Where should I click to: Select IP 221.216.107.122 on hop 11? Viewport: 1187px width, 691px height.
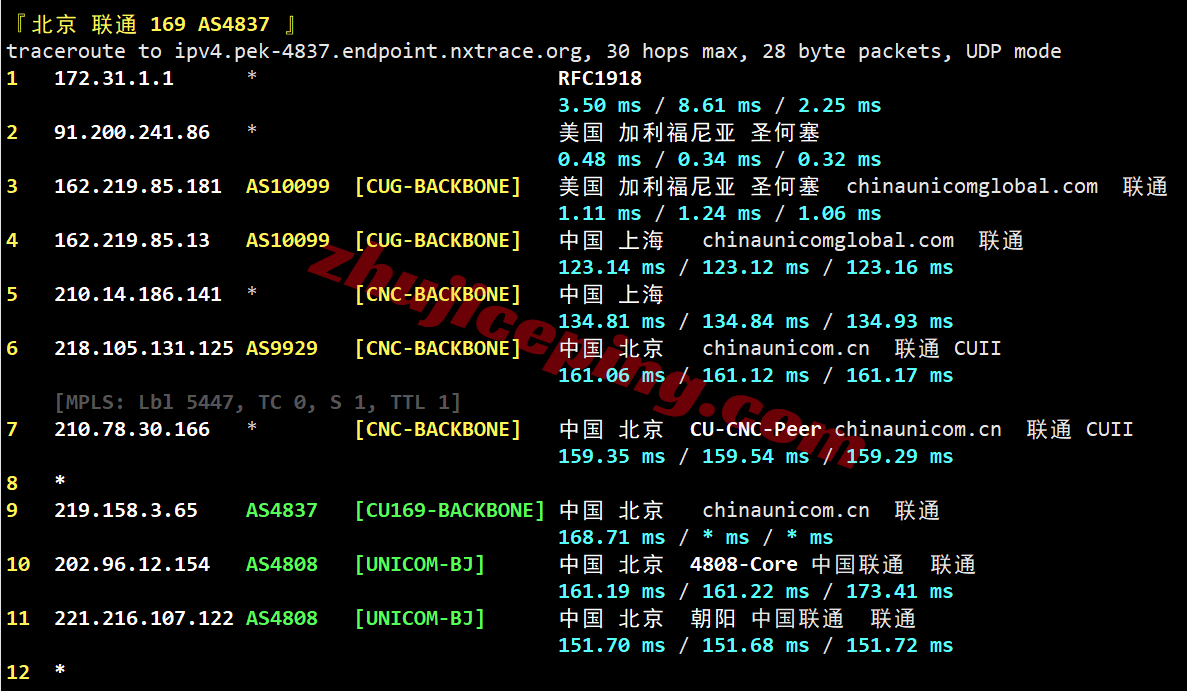144,618
